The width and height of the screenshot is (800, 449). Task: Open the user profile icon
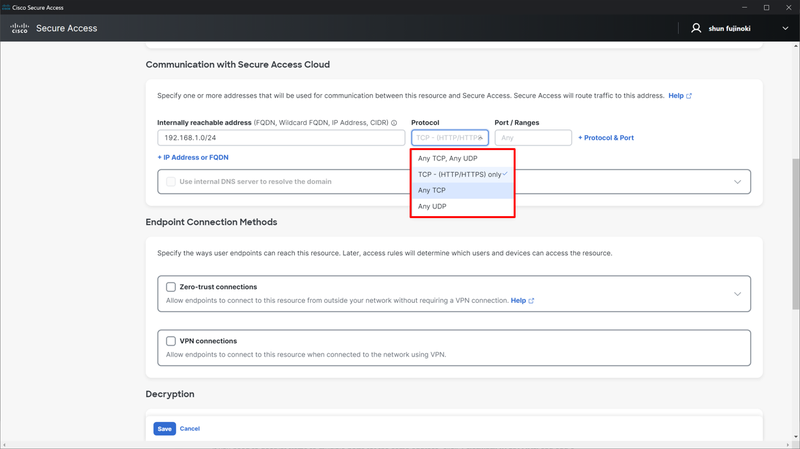point(696,28)
